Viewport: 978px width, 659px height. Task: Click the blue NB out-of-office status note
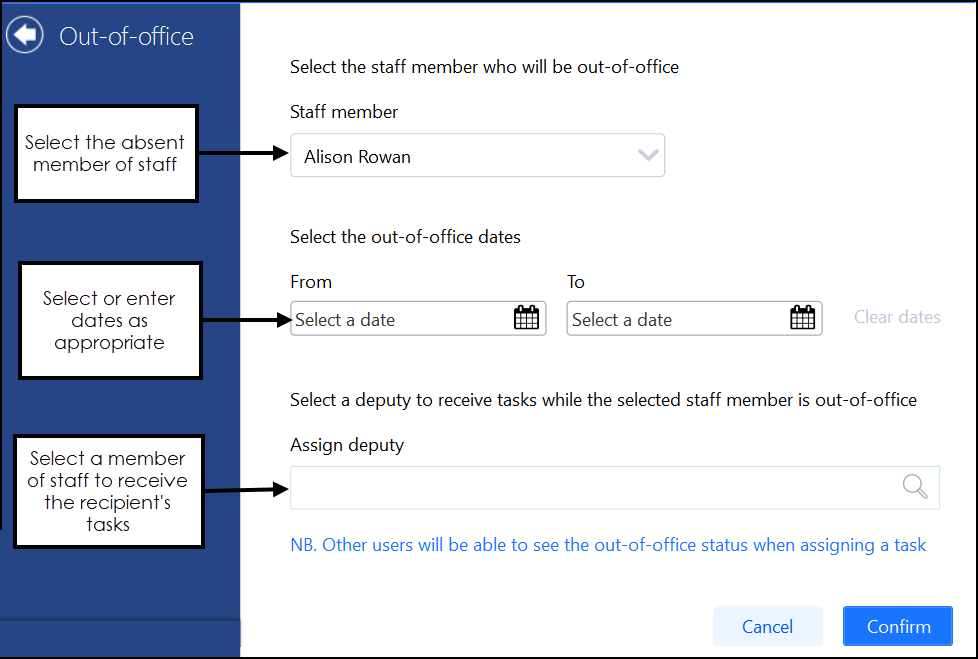[608, 545]
